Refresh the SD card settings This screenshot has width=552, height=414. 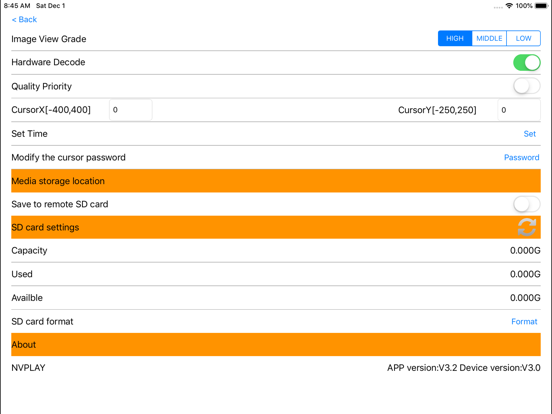pos(527,227)
